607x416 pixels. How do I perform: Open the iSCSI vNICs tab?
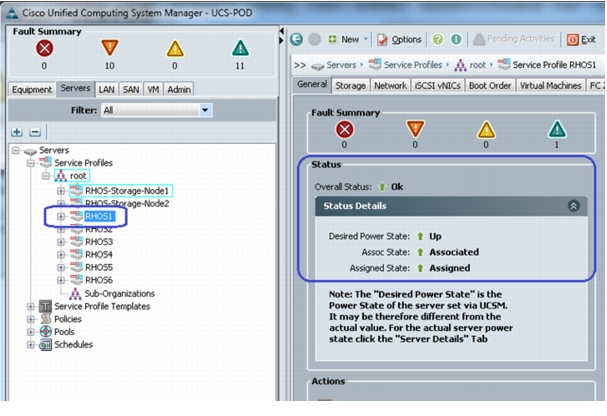click(437, 86)
